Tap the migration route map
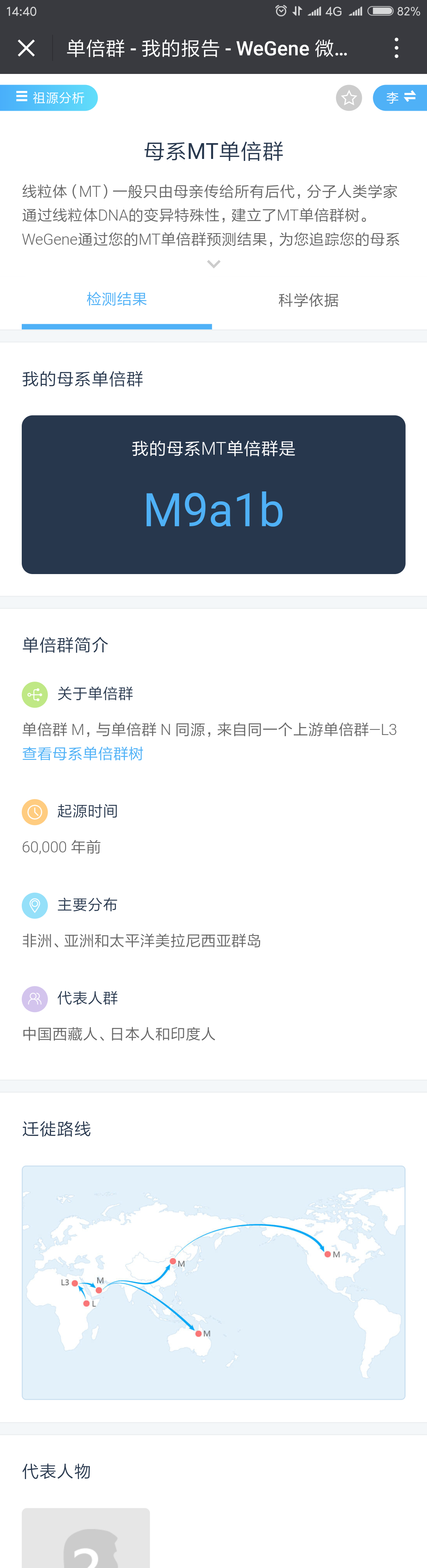 click(x=213, y=1283)
